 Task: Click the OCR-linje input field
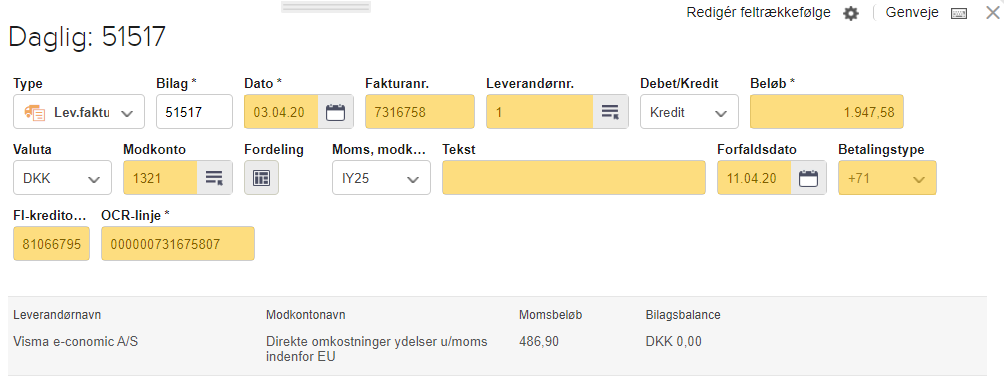tap(178, 243)
